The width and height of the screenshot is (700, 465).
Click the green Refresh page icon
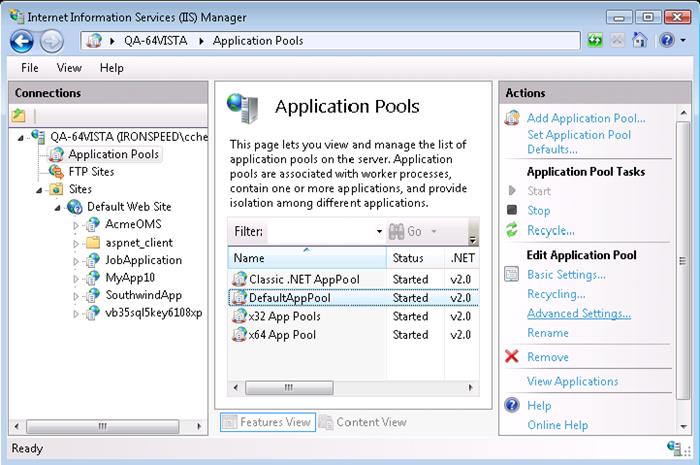595,41
